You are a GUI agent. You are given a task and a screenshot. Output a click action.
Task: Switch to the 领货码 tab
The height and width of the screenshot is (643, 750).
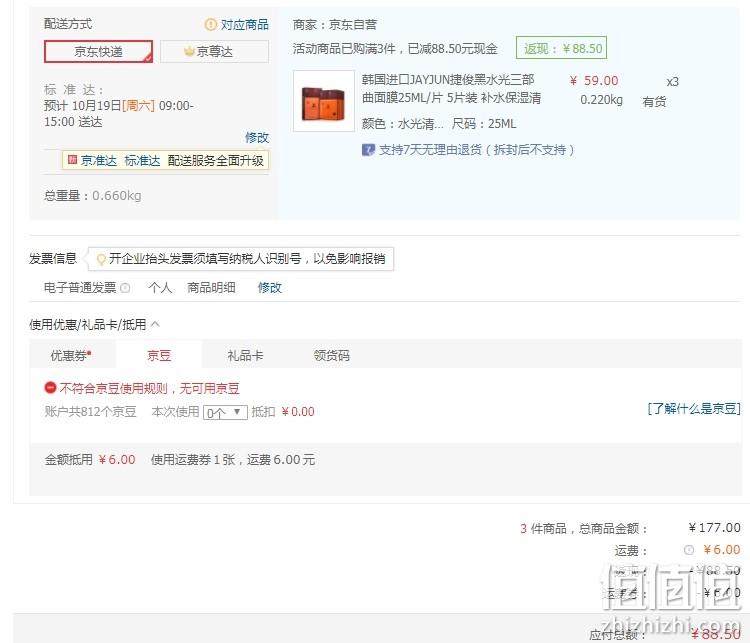[331, 355]
